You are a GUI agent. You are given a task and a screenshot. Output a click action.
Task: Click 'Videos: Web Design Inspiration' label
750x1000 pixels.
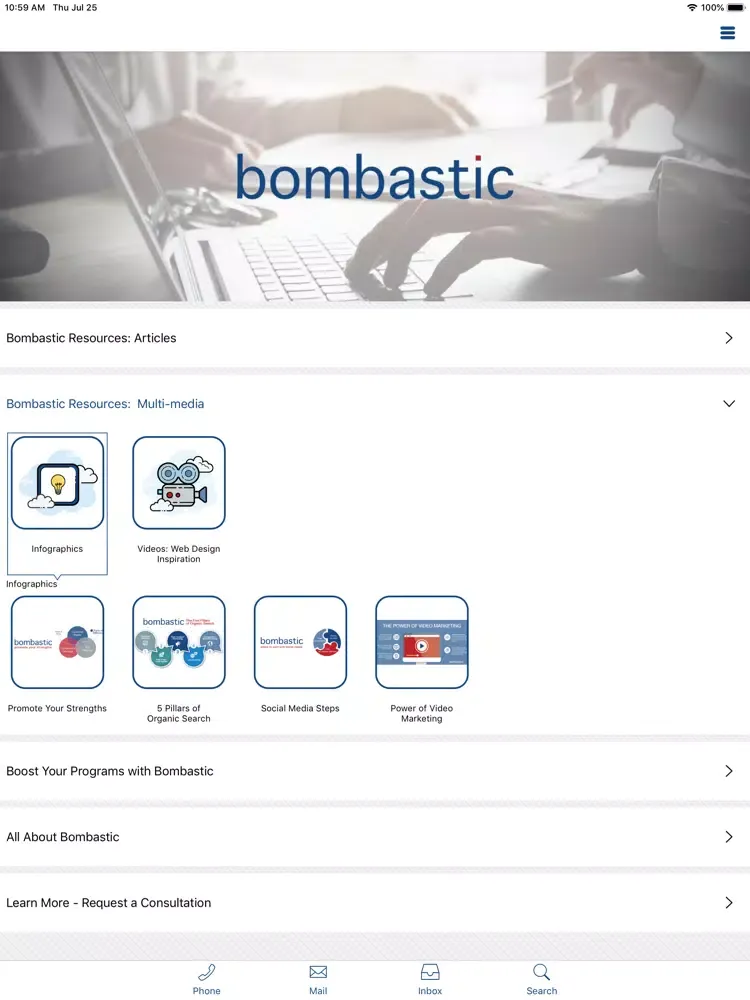[179, 554]
